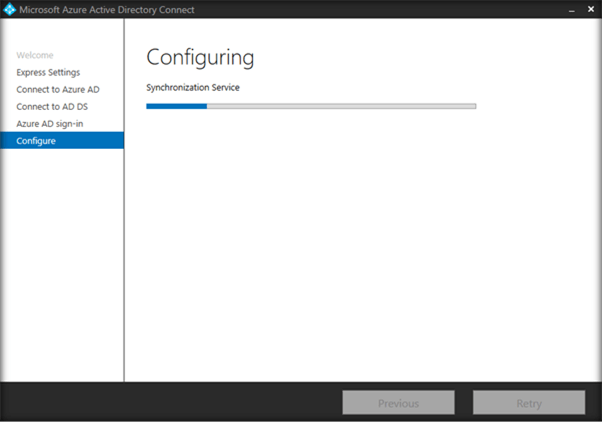Open the Express Settings step
Image resolution: width=602 pixels, height=422 pixels.
pos(48,72)
